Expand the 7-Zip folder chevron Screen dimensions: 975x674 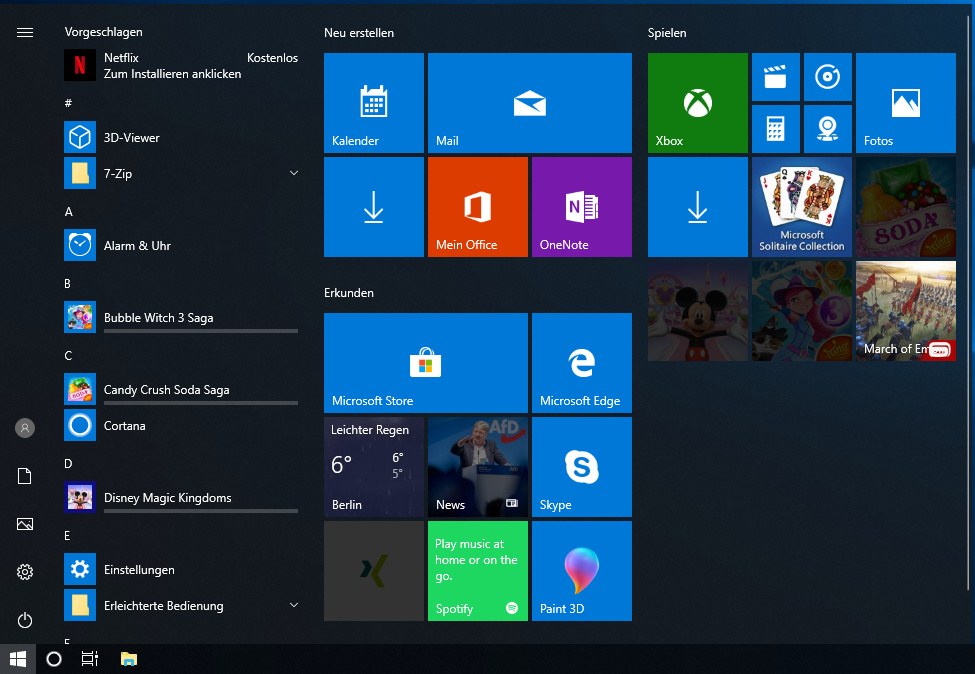click(294, 173)
